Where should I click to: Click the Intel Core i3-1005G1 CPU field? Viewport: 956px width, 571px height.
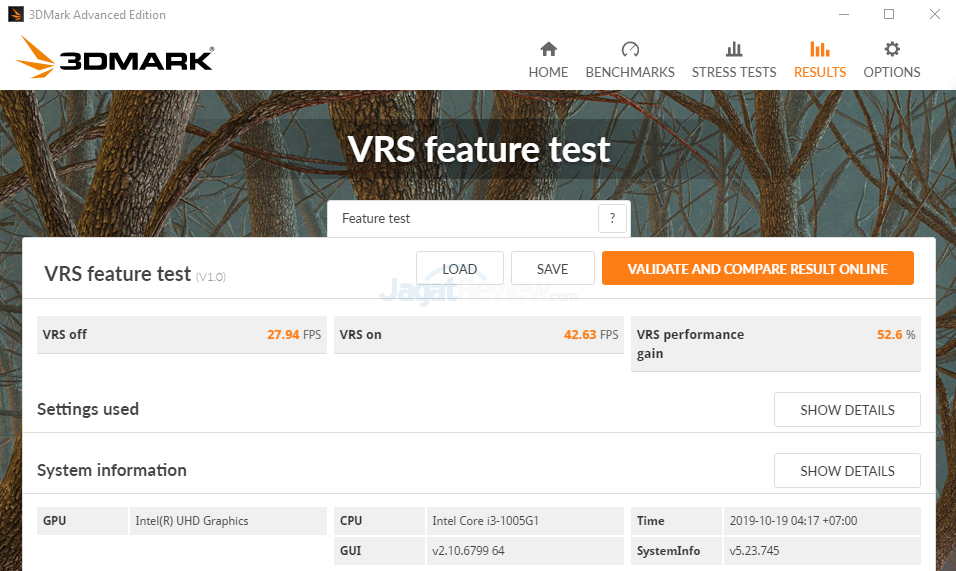pyautogui.click(x=526, y=521)
